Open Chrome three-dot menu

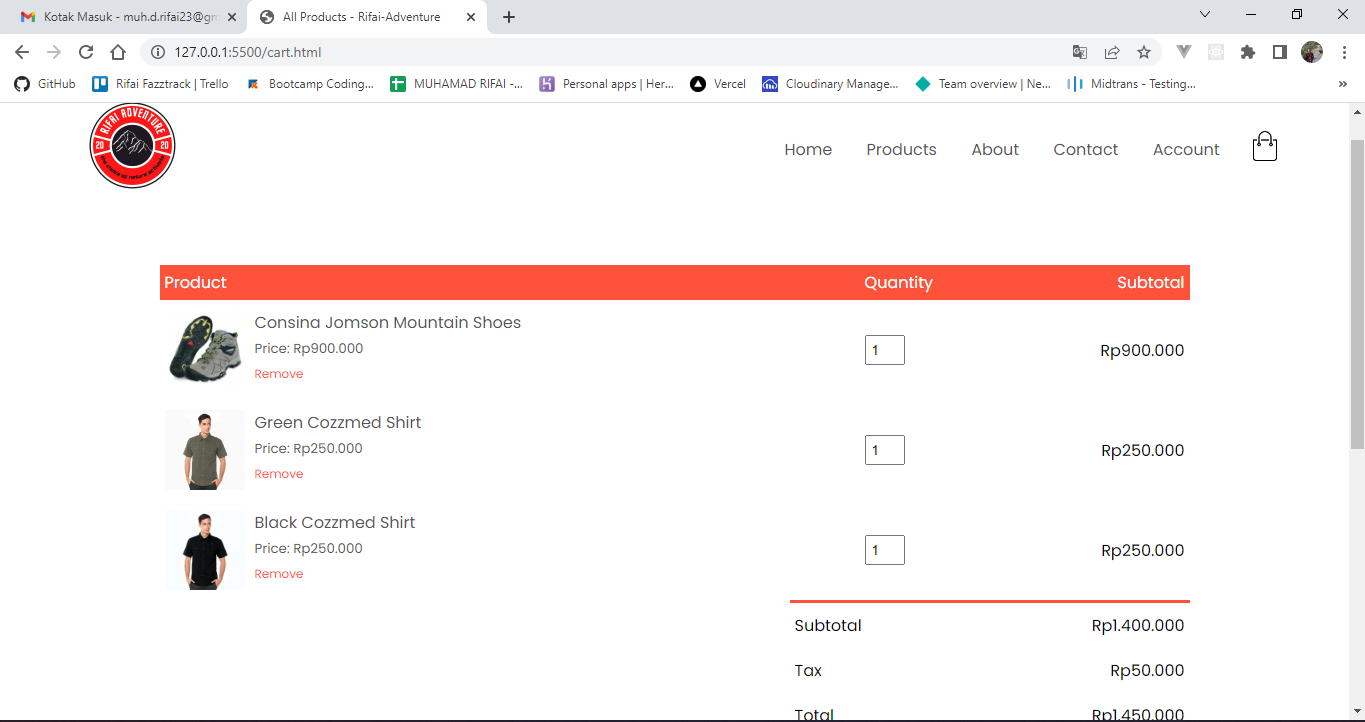click(1345, 52)
